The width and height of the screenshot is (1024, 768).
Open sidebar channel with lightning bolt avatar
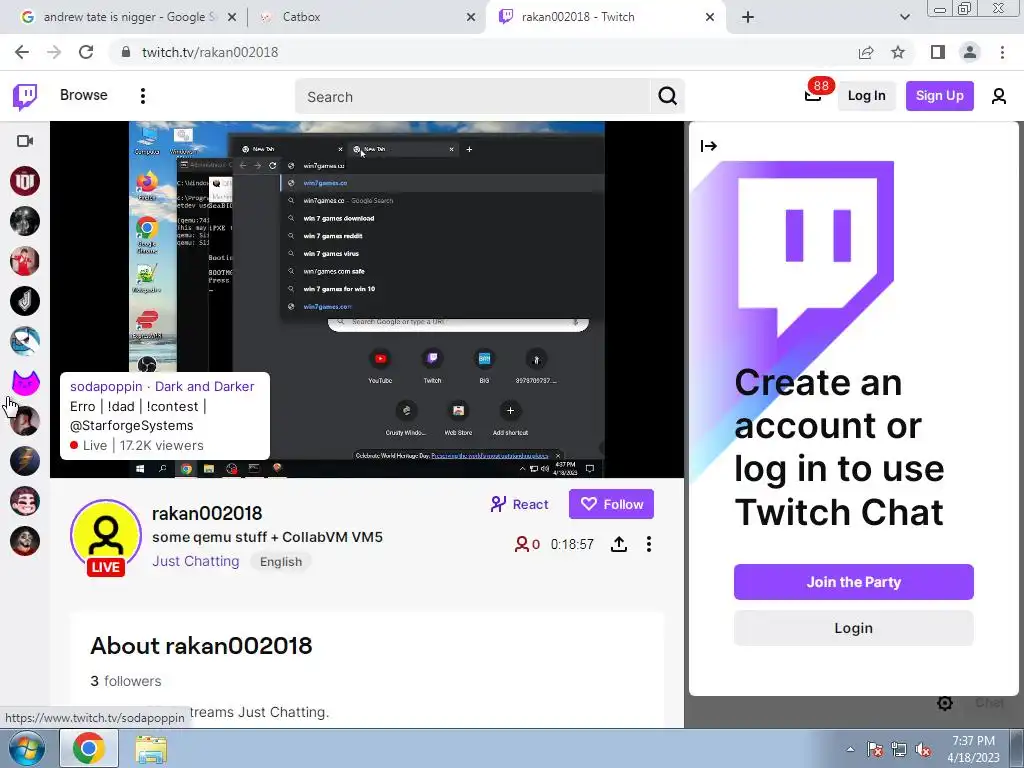coord(25,461)
